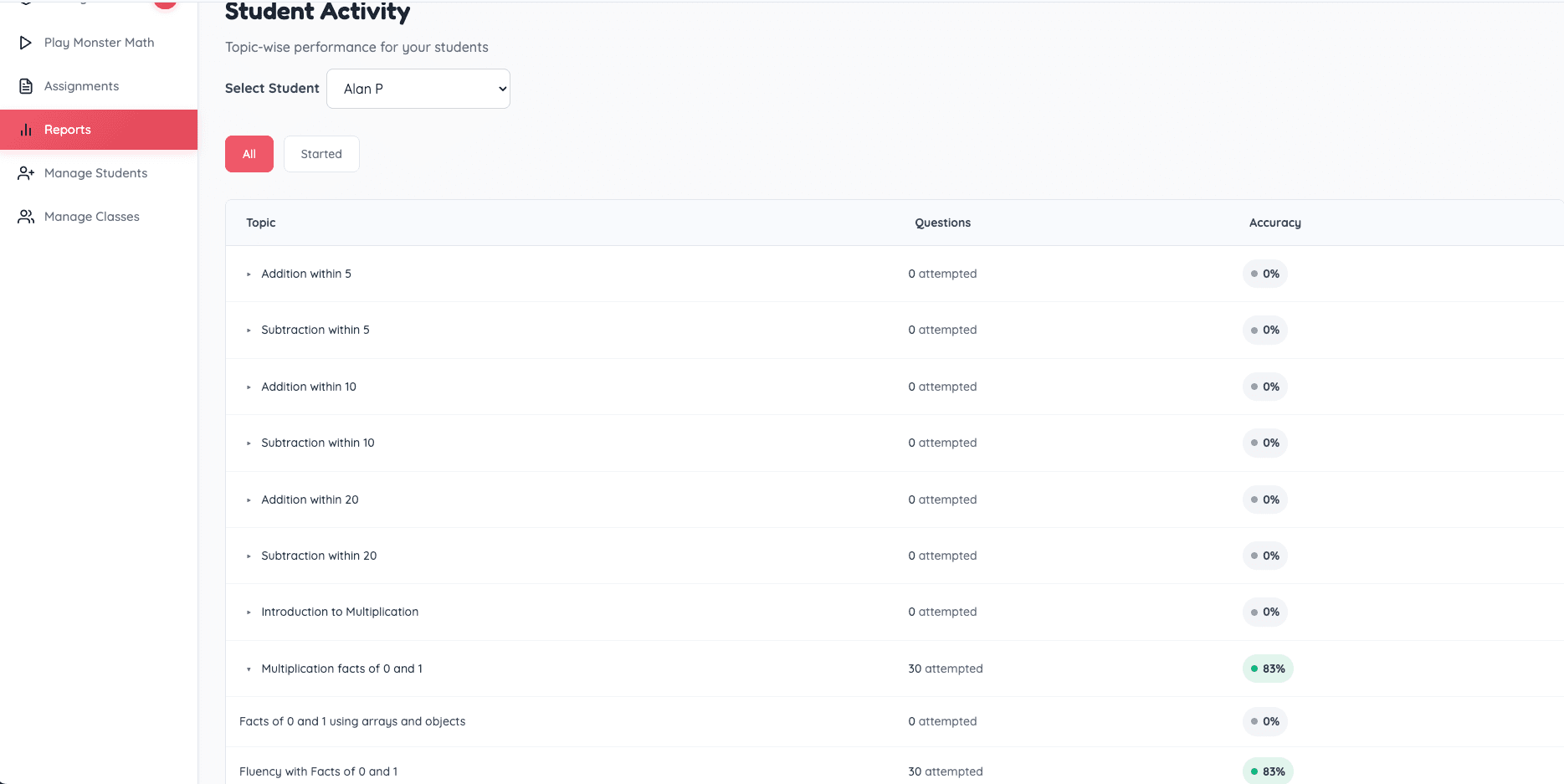Screen dimensions: 1564x784
Task: Expand the Addition within 20 topic
Action: 249,500
